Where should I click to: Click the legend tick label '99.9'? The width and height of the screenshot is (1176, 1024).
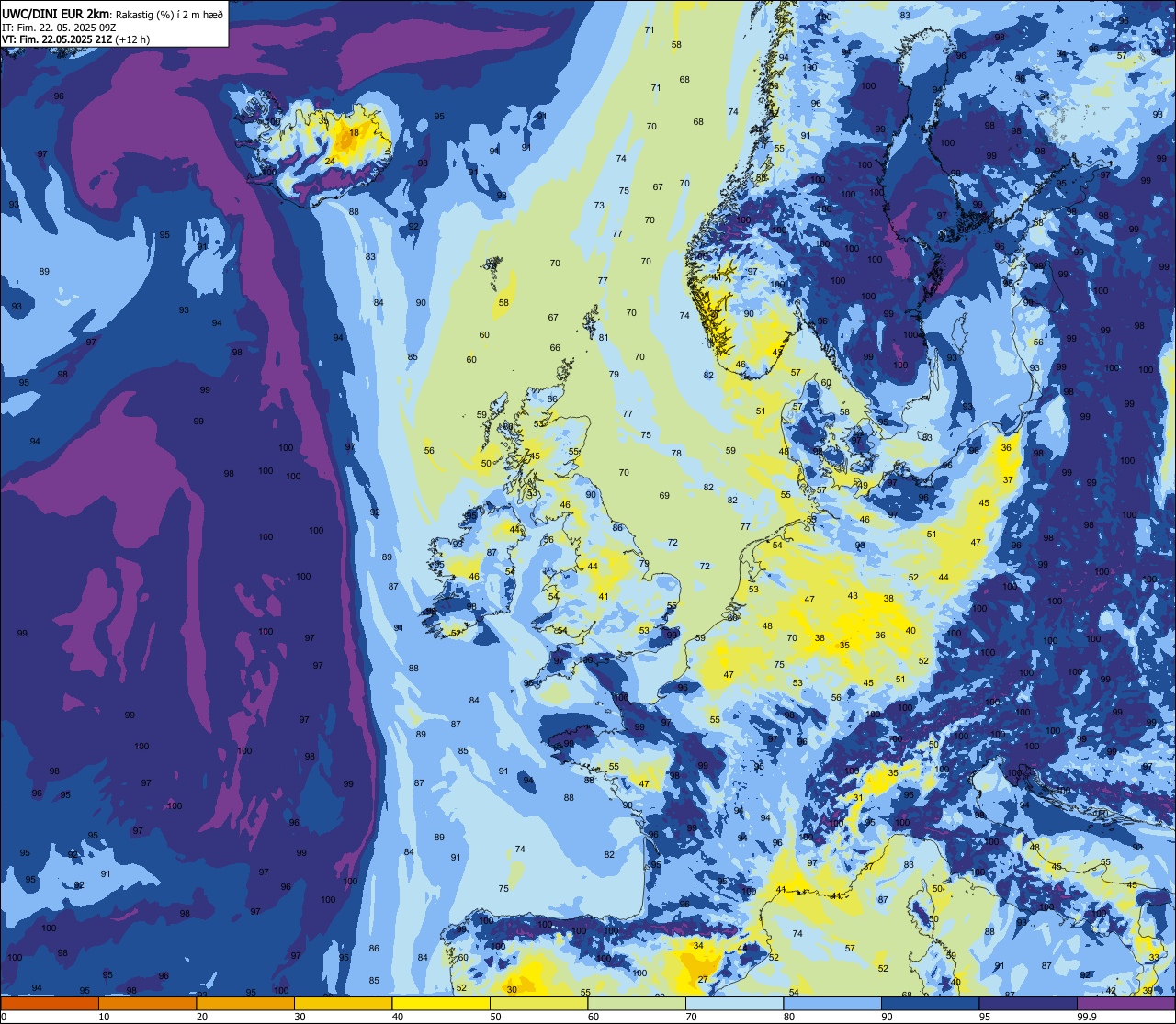[1087, 1017]
